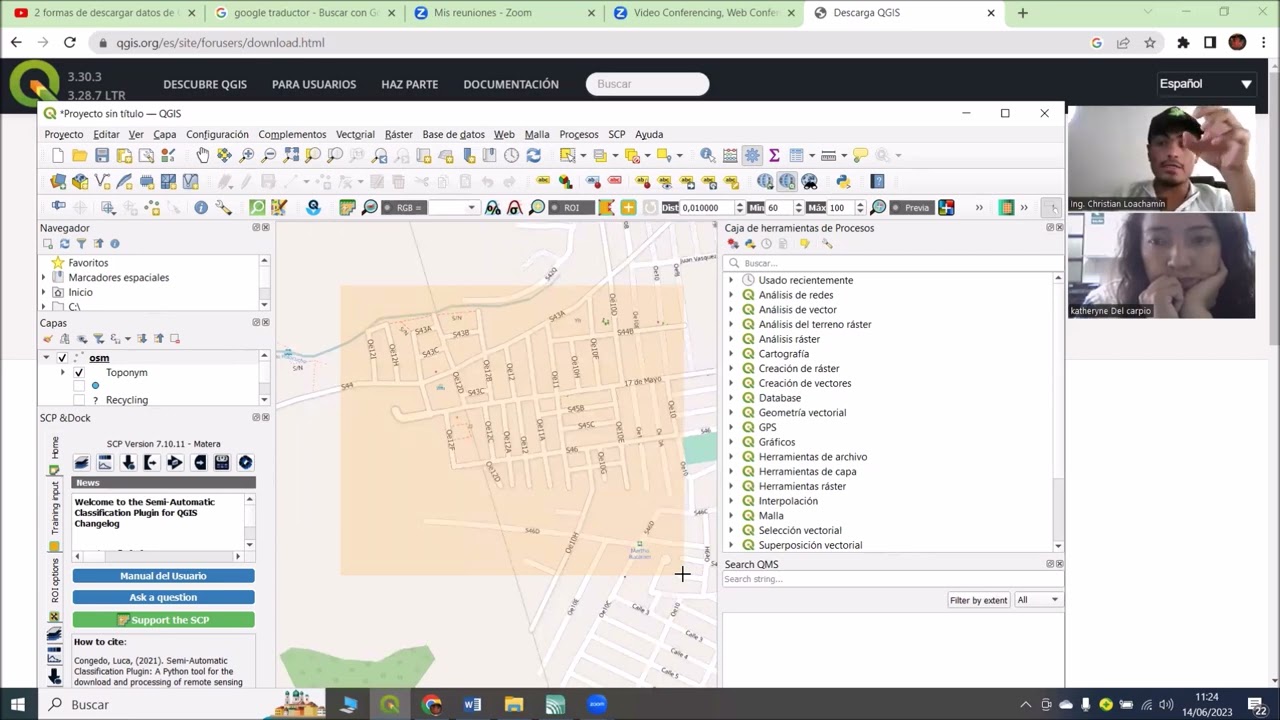
Task: Select the Zoom Out tool
Action: pos(268,155)
